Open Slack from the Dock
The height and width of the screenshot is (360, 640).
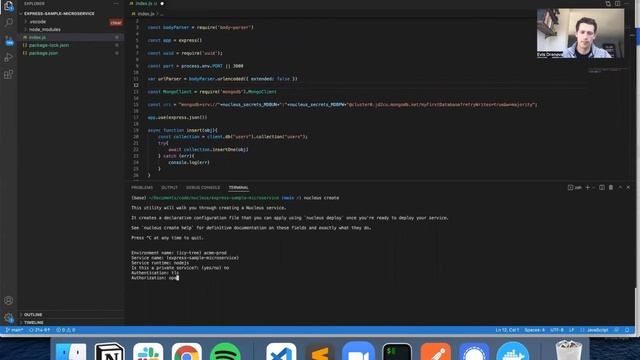point(148,352)
